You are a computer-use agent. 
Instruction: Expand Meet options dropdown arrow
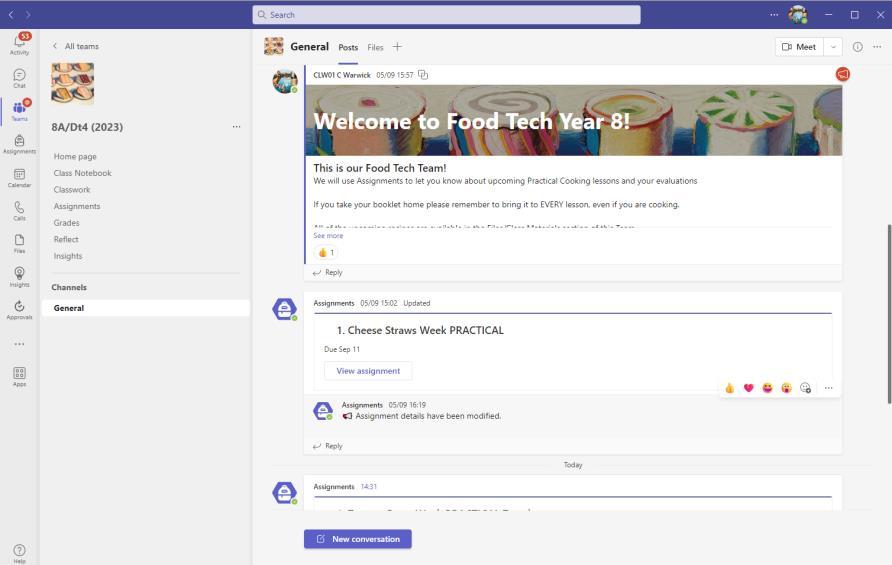point(833,47)
